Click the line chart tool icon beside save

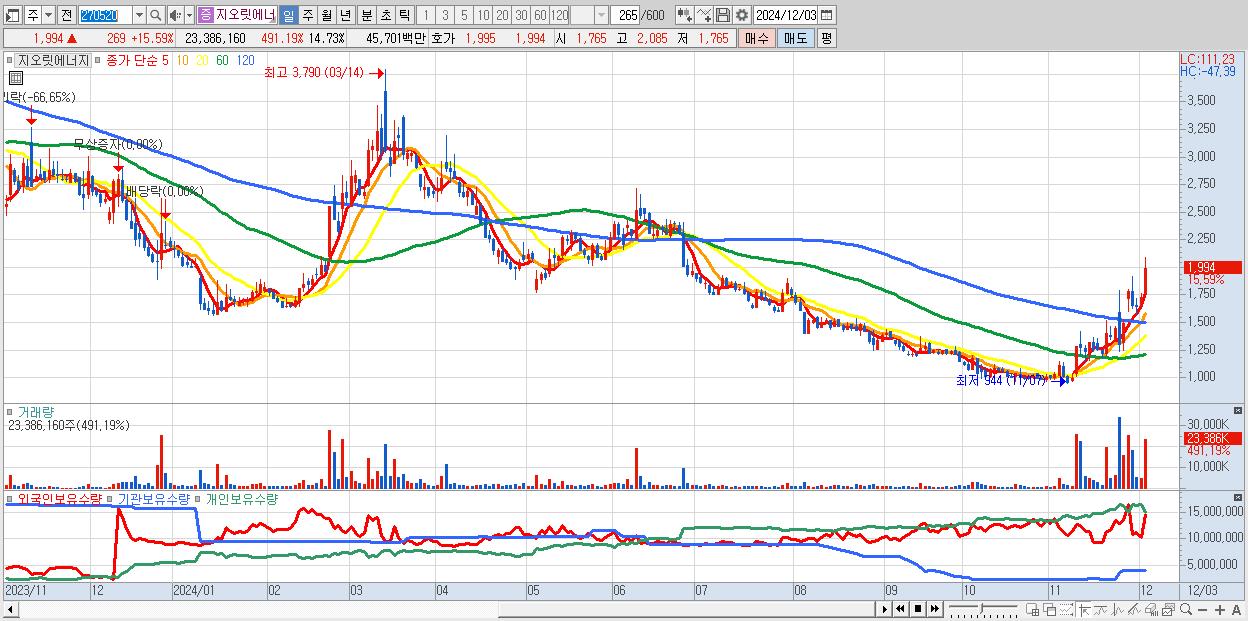703,15
